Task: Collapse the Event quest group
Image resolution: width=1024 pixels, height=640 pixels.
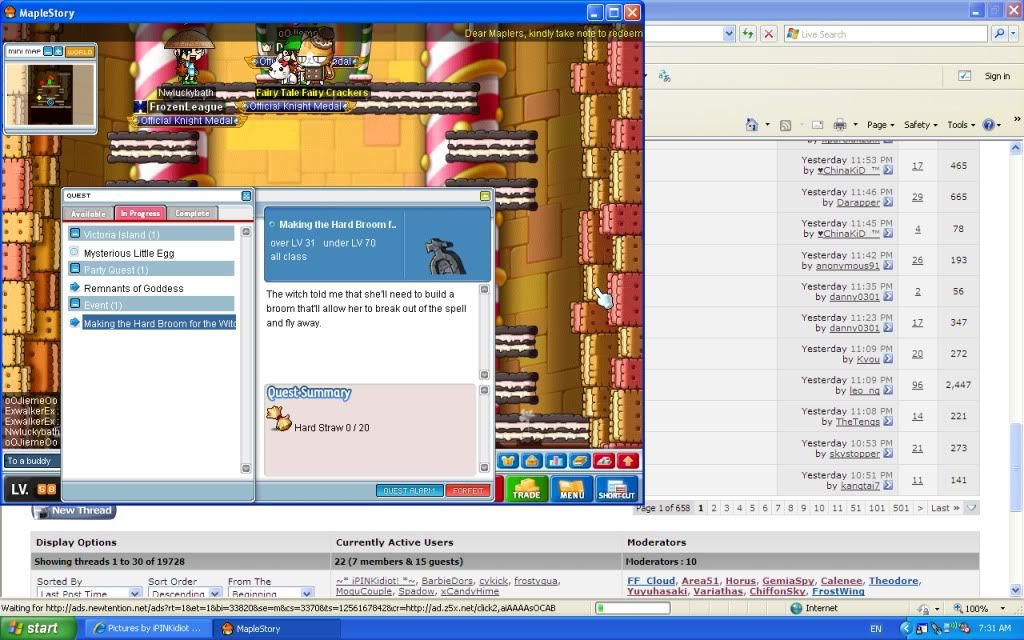Action: pyautogui.click(x=75, y=304)
